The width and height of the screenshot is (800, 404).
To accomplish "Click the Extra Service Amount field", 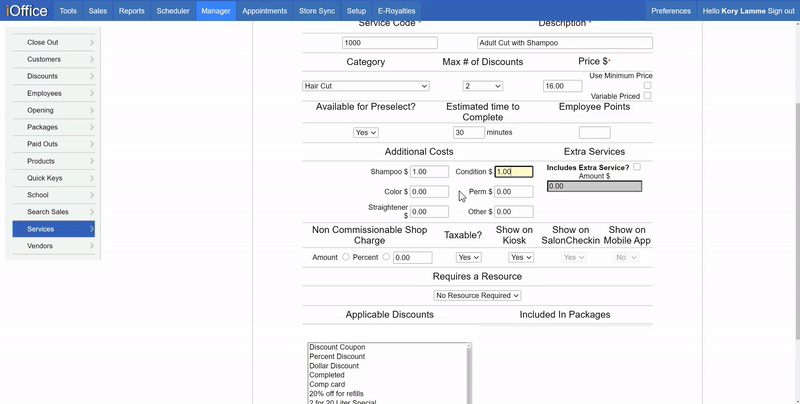I will coord(594,186).
